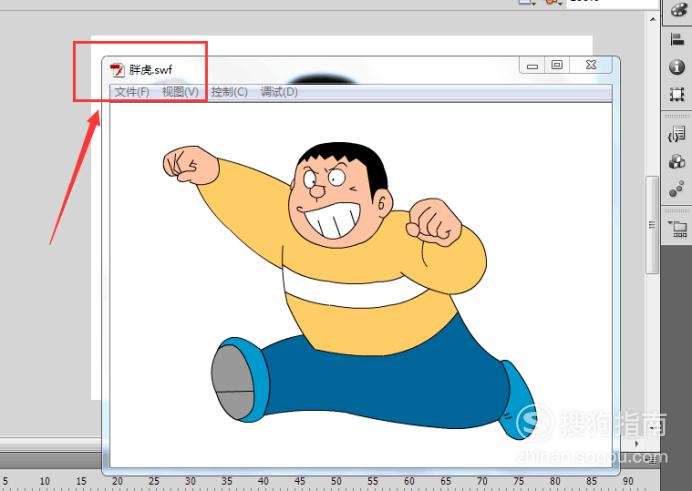The image size is (692, 491).
Task: Open the Color panel palette icon
Action: 677,10
